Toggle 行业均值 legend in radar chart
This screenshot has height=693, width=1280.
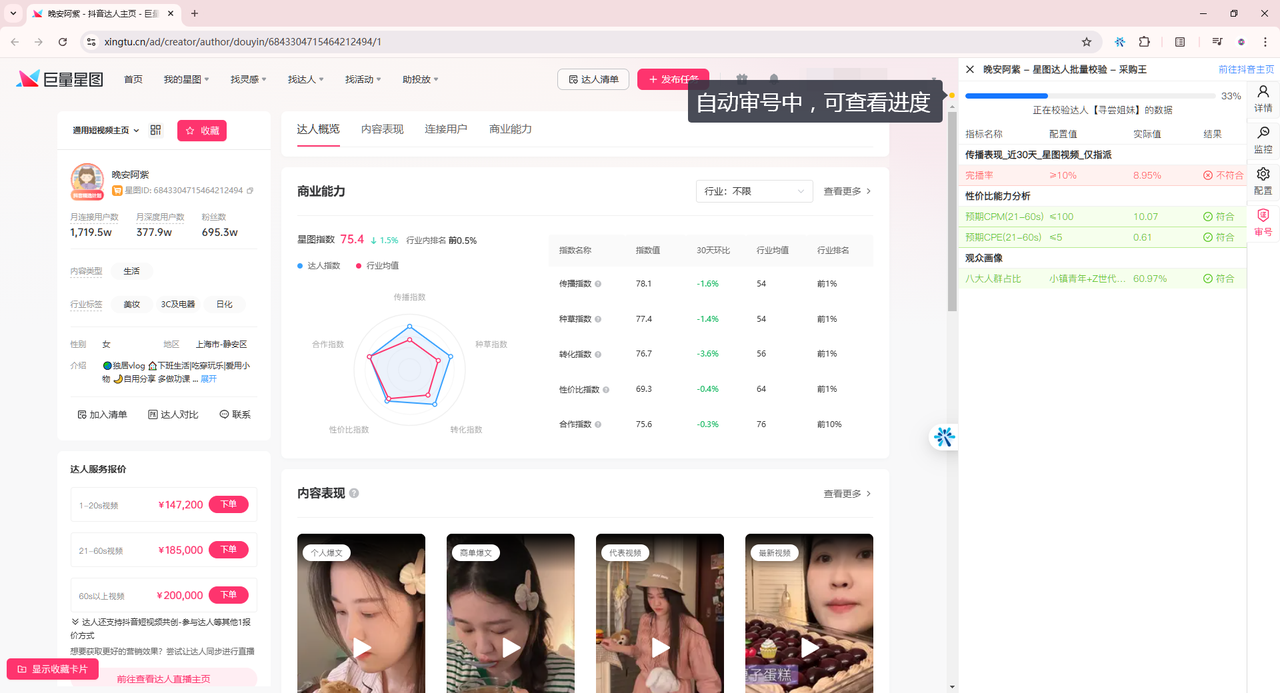point(377,265)
